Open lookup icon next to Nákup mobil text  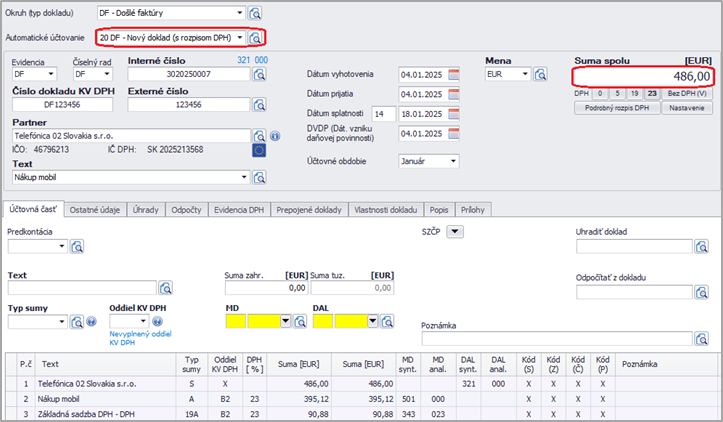(x=259, y=178)
